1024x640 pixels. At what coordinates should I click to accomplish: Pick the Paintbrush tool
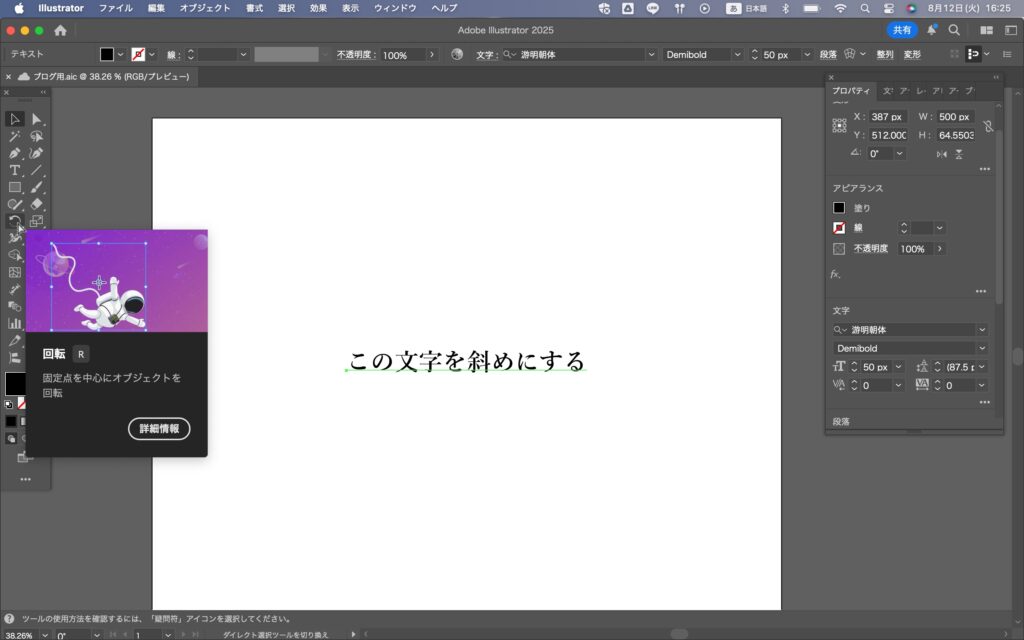point(37,187)
